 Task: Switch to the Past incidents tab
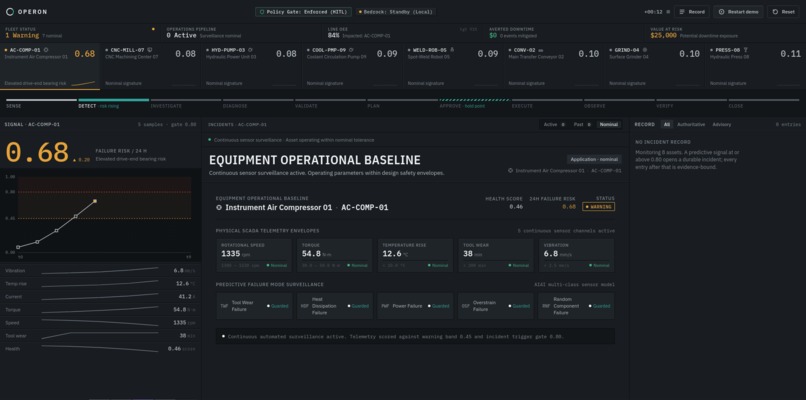582,124
